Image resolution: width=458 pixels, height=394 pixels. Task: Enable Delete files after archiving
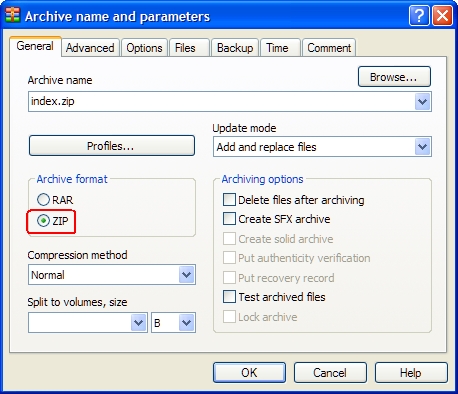229,200
